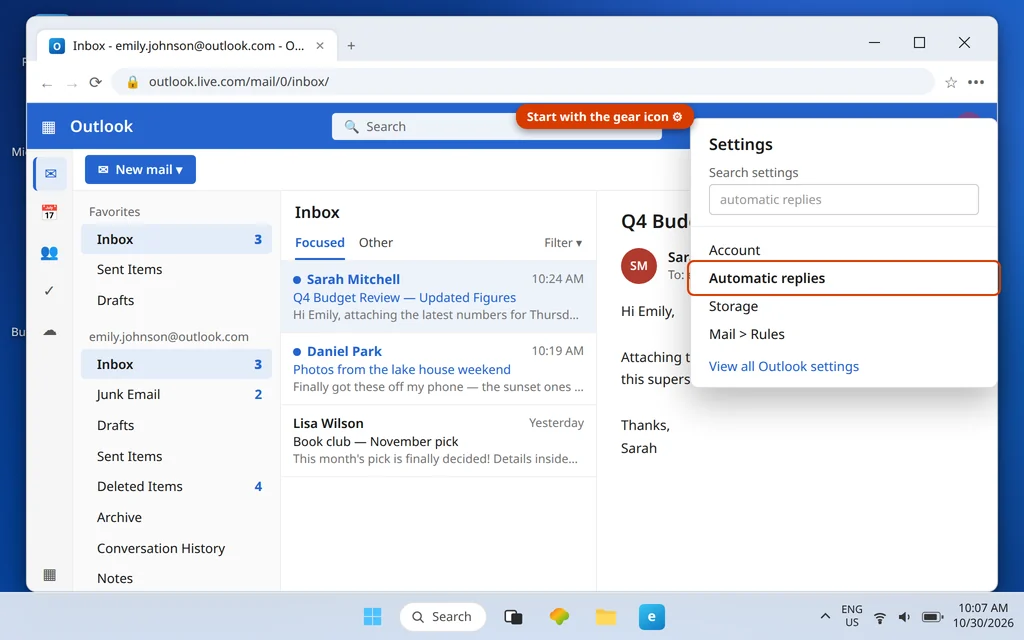Open the Edge browser taskbar icon
The width and height of the screenshot is (1024, 640).
[652, 616]
